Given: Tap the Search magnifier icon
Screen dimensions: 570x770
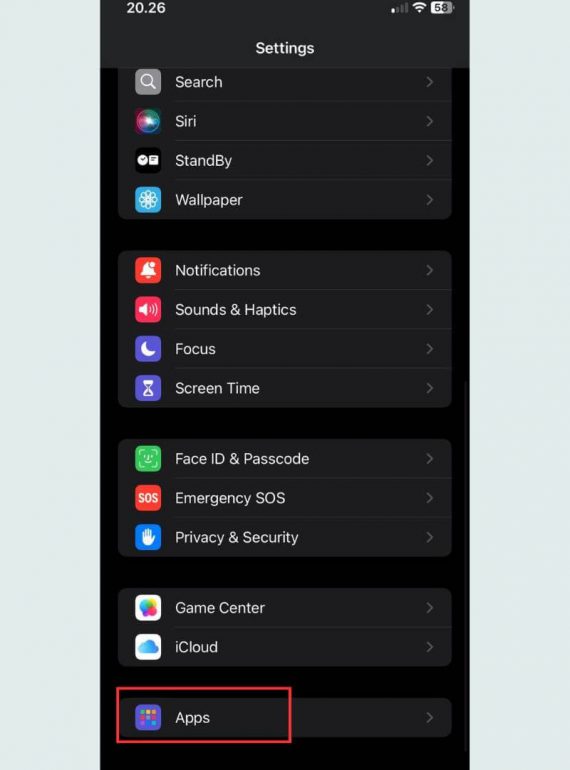Looking at the screenshot, I should [x=148, y=82].
